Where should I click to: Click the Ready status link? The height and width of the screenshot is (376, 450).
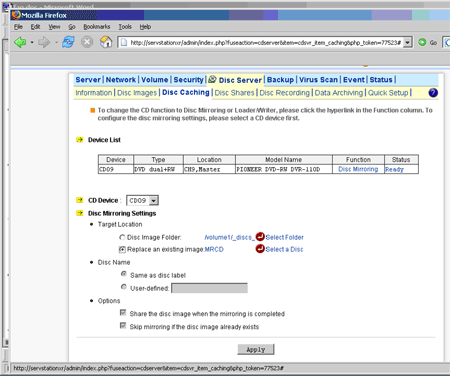click(x=394, y=169)
